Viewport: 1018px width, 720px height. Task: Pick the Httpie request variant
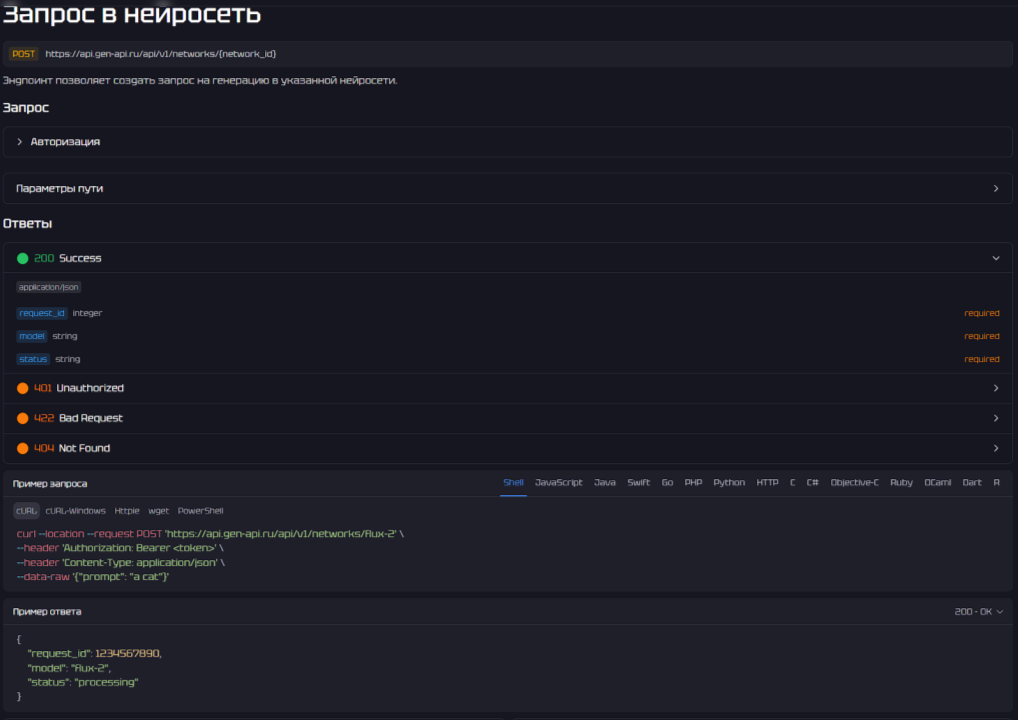point(127,510)
